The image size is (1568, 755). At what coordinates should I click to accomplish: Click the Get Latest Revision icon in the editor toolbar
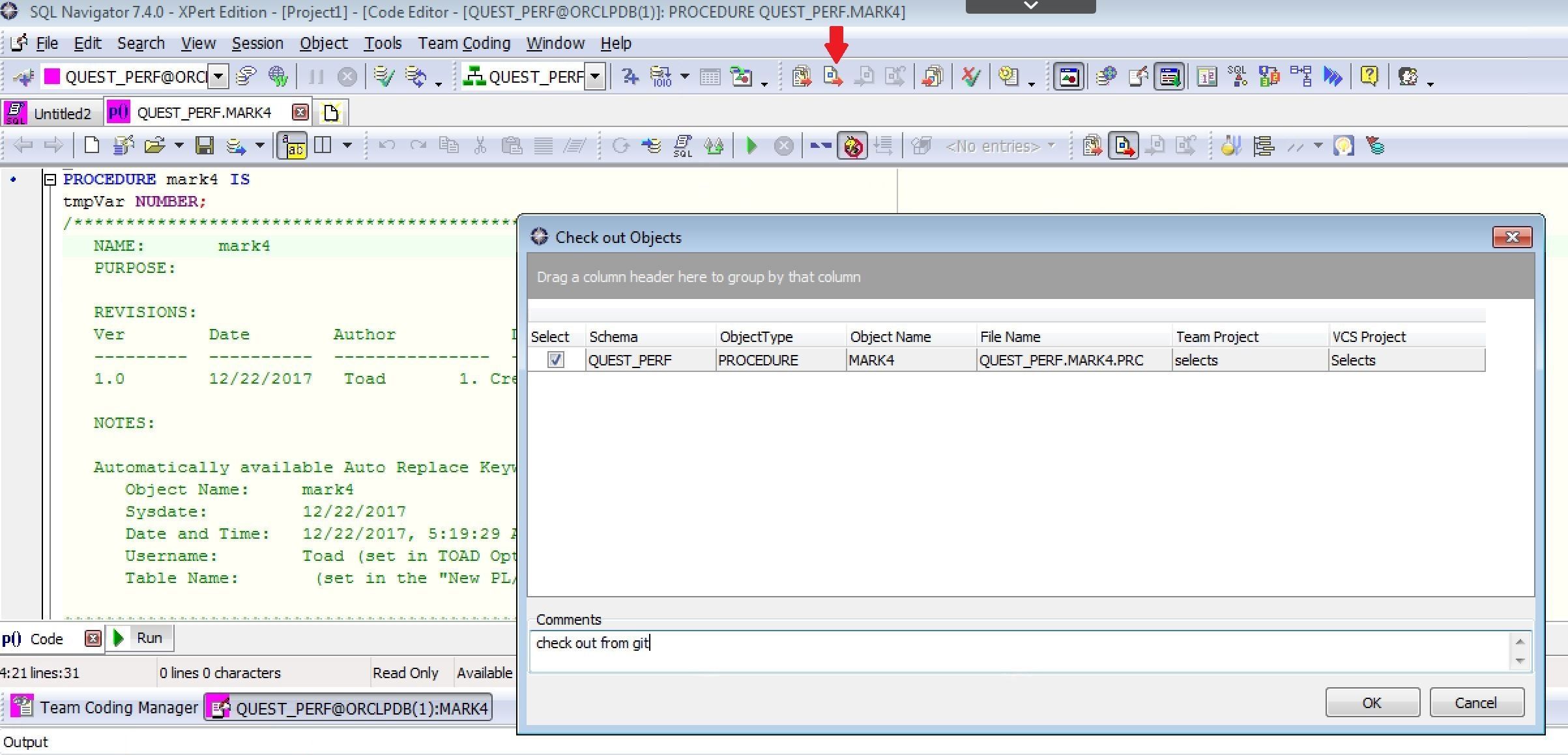(x=1092, y=145)
